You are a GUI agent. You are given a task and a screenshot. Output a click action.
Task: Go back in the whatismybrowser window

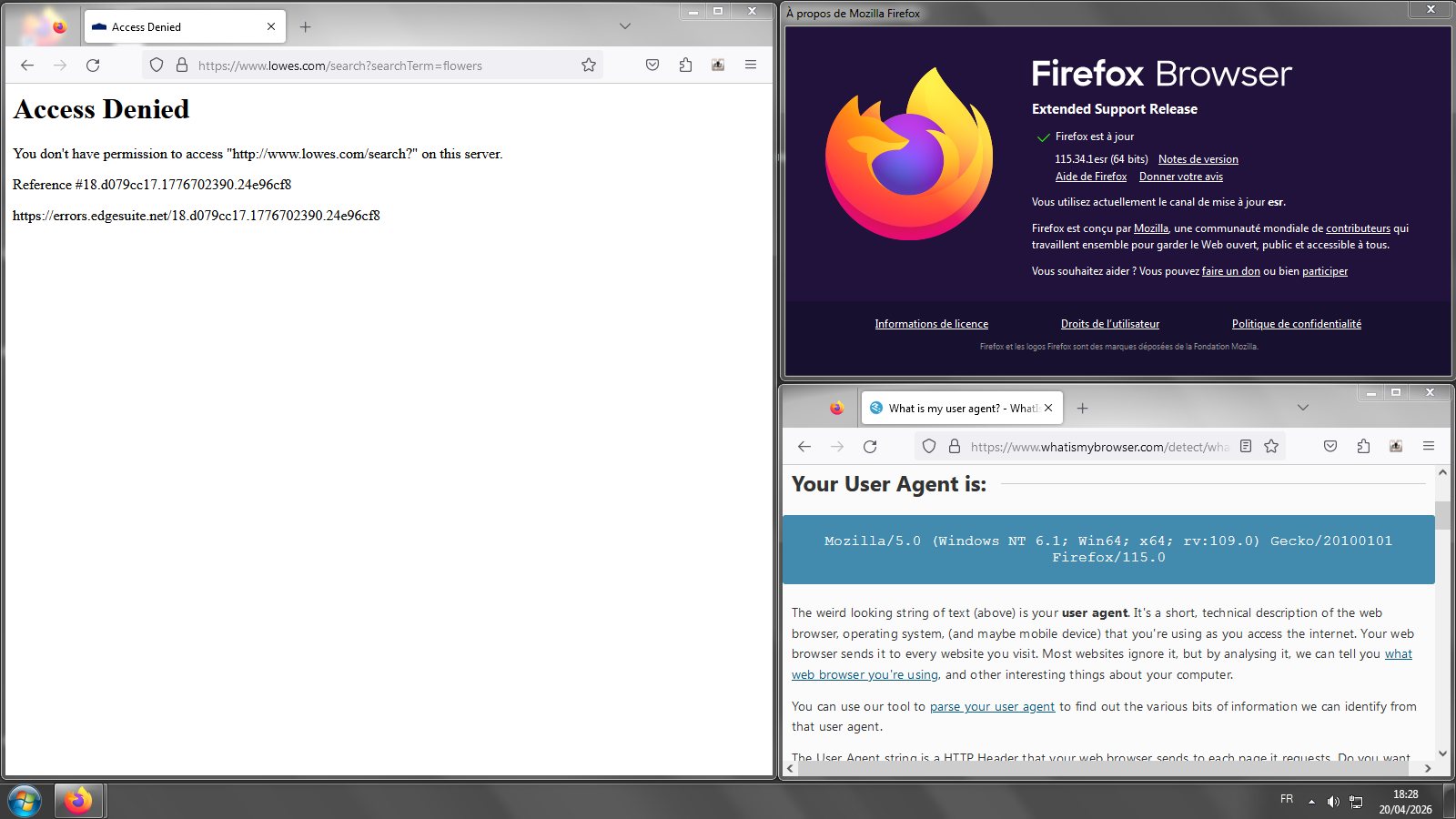(804, 447)
